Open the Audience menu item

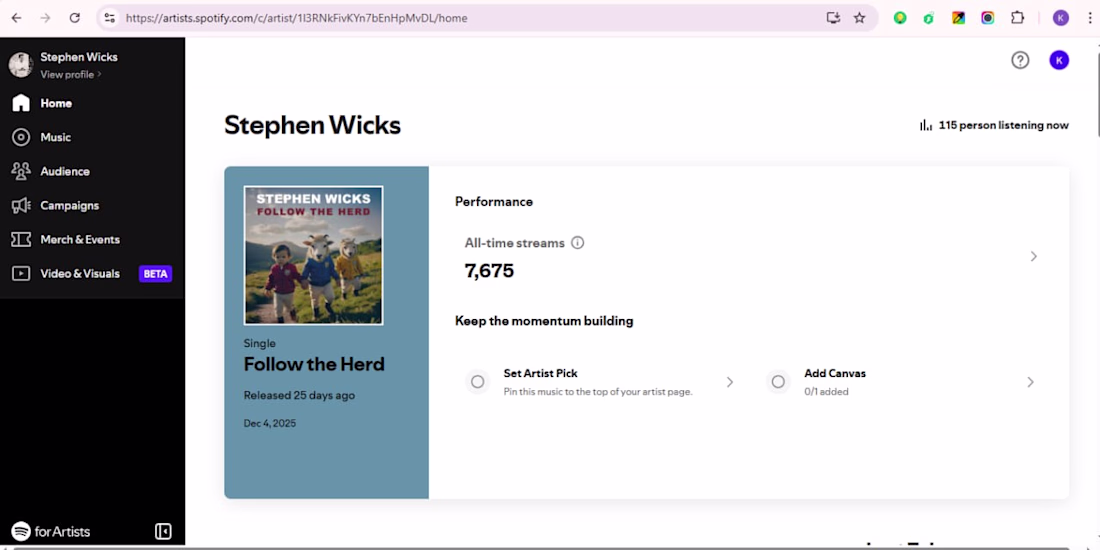(x=65, y=171)
